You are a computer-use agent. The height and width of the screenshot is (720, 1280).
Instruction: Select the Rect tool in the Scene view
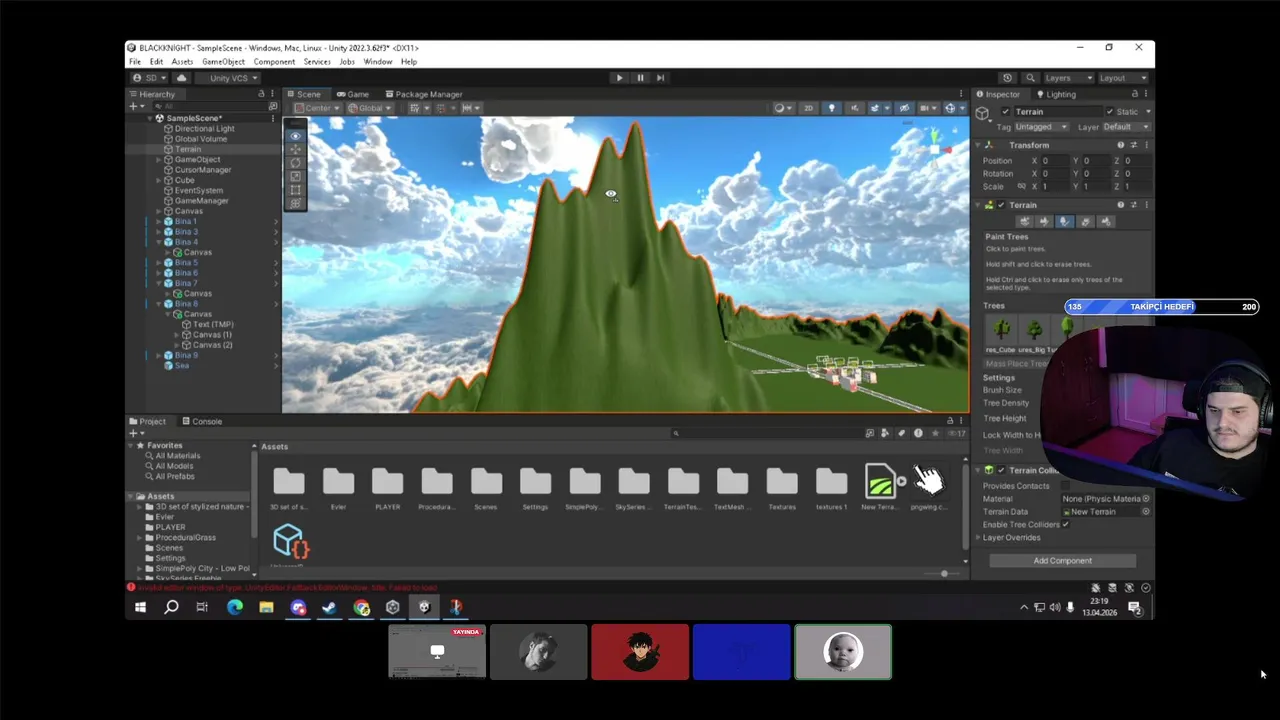[x=294, y=189]
